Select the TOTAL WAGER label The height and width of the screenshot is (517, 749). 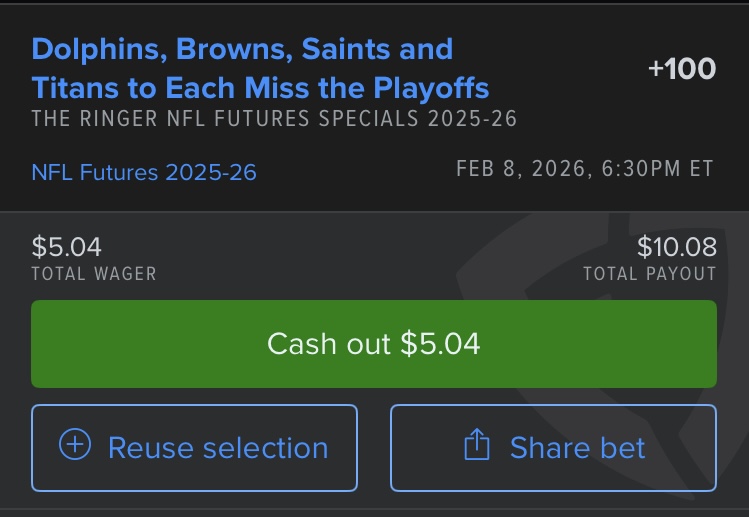tap(94, 274)
